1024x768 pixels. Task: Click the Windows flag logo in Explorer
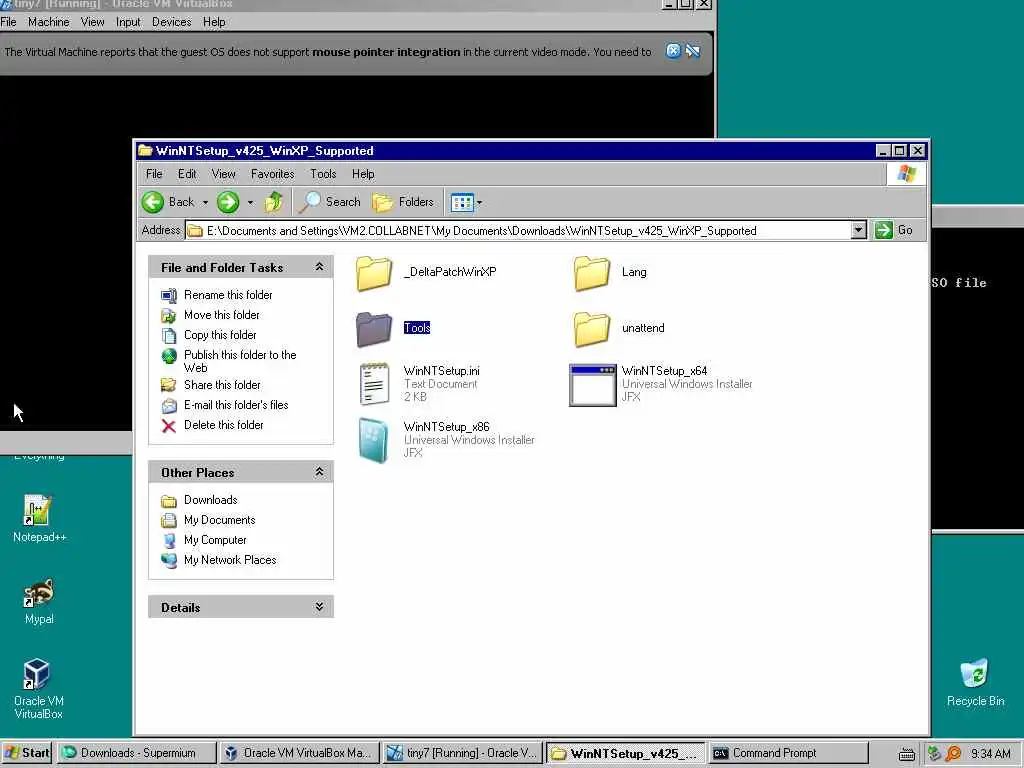(x=906, y=174)
